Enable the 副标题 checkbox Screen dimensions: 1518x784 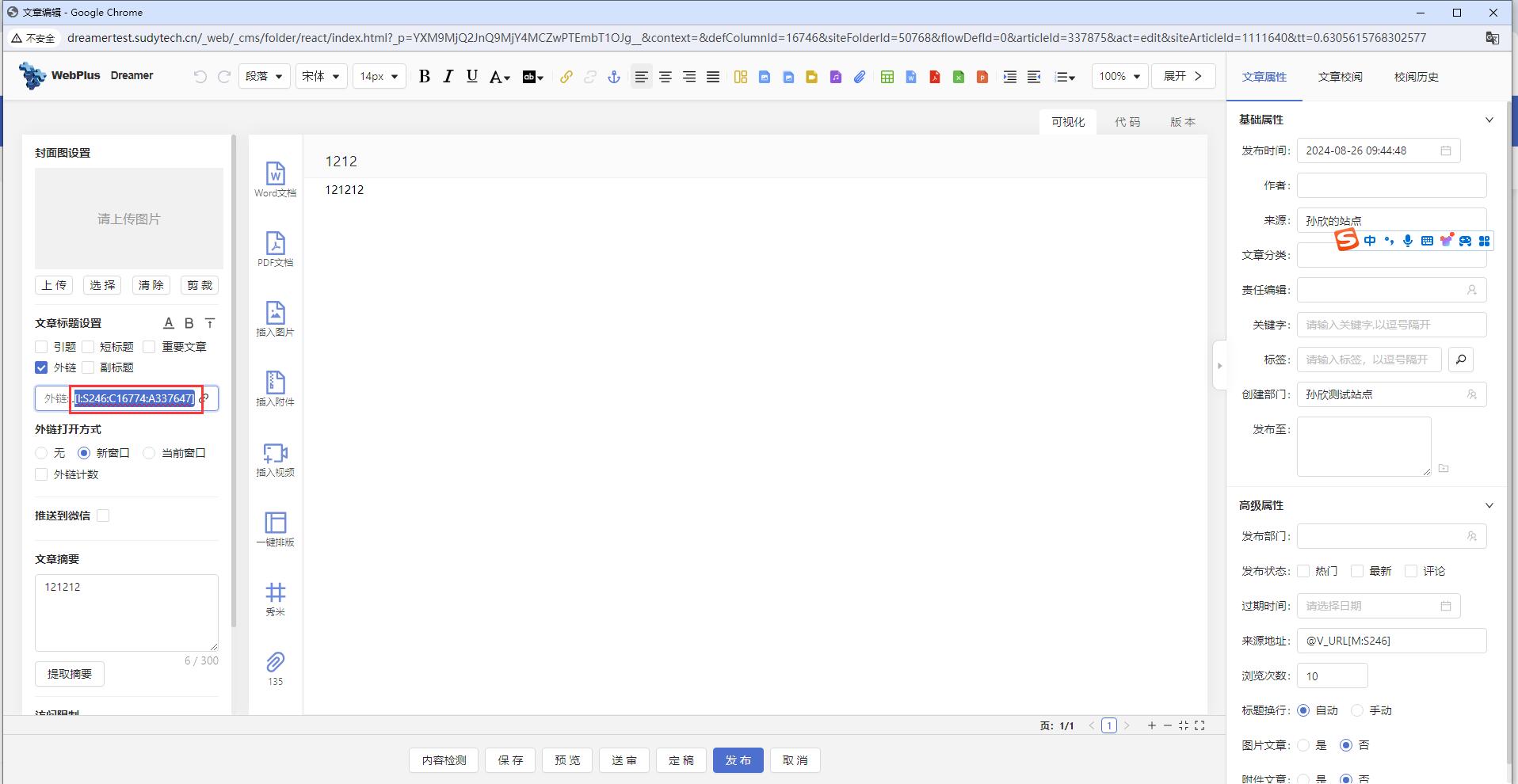tap(88, 367)
